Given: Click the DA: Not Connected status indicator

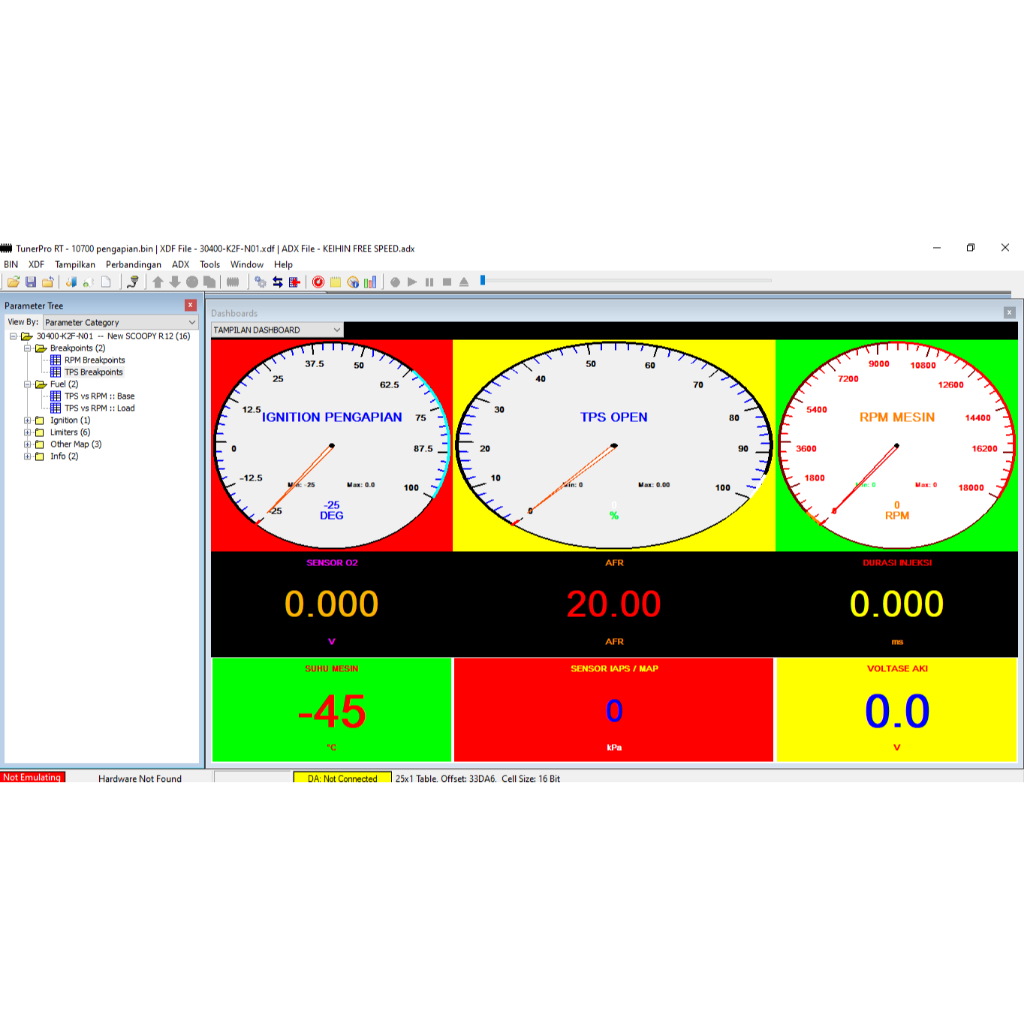Looking at the screenshot, I should (341, 776).
